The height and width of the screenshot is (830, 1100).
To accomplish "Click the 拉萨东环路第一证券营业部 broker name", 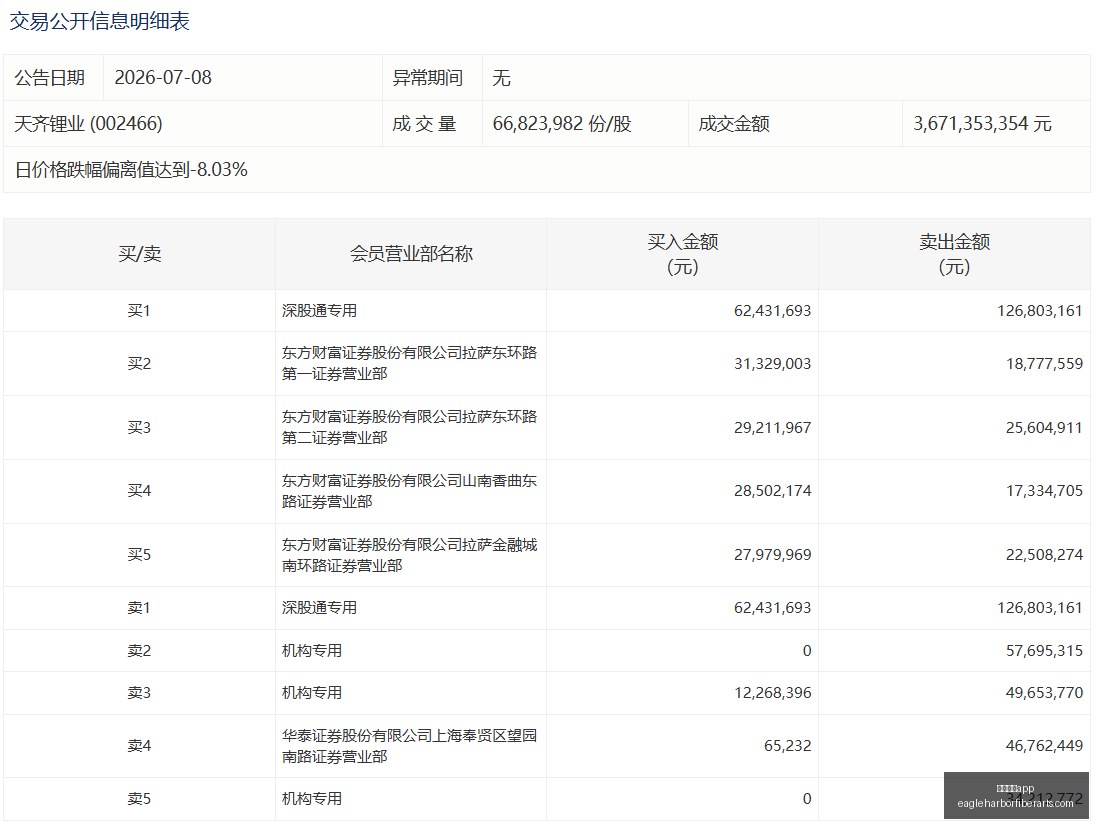I will click(x=409, y=363).
